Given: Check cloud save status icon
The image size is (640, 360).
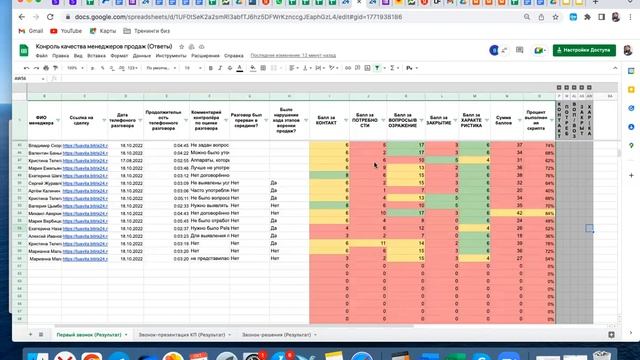Looking at the screenshot, I should pyautogui.click(x=201, y=47).
